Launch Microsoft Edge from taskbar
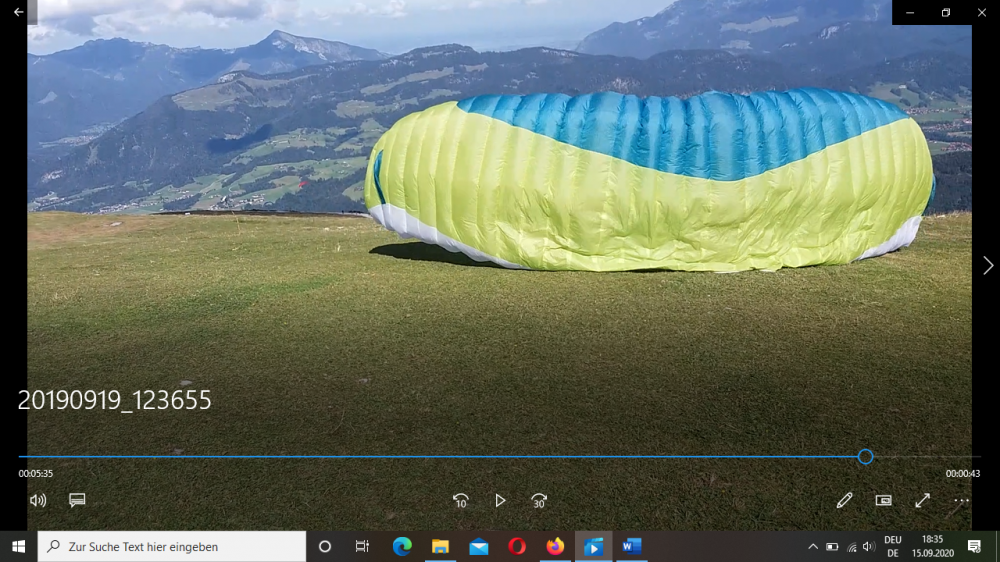The height and width of the screenshot is (562, 1000). pos(402,547)
